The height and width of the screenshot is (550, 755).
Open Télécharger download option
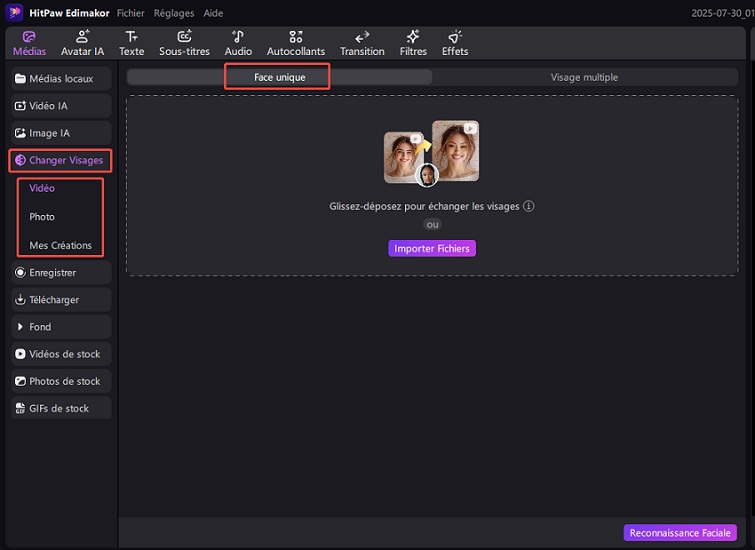point(61,300)
